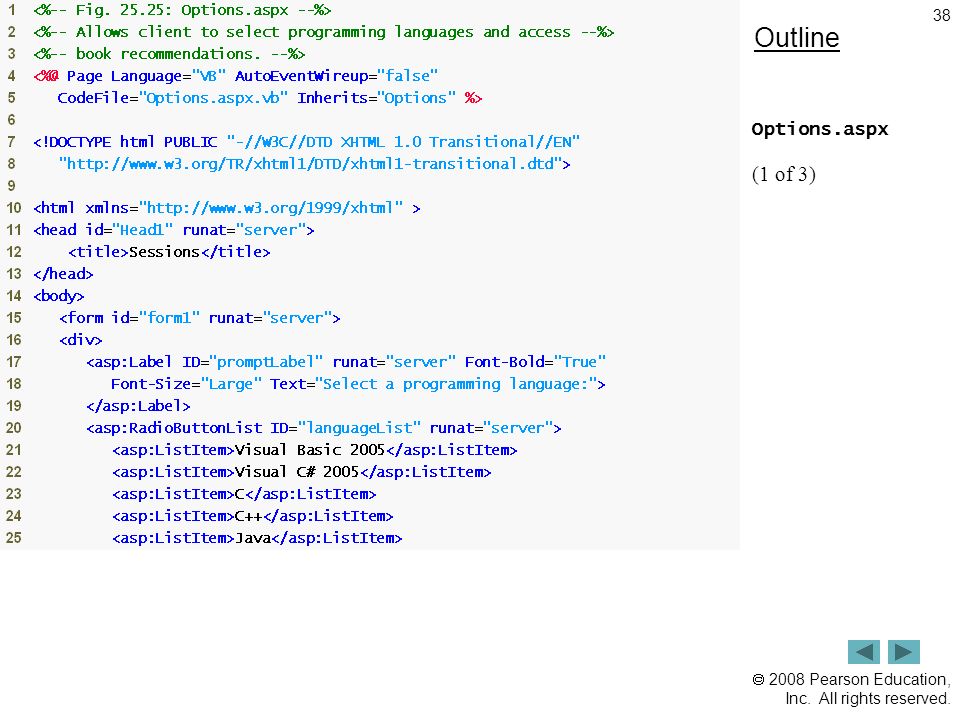Click the closing </asp:Label> tag
The image size is (960, 720).
(138, 406)
